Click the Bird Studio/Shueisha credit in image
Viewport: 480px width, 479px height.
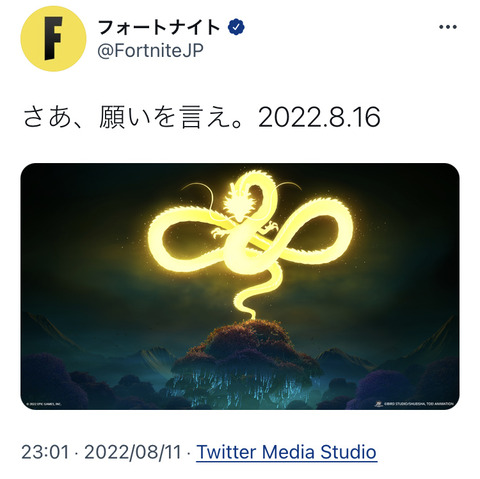[414, 404]
